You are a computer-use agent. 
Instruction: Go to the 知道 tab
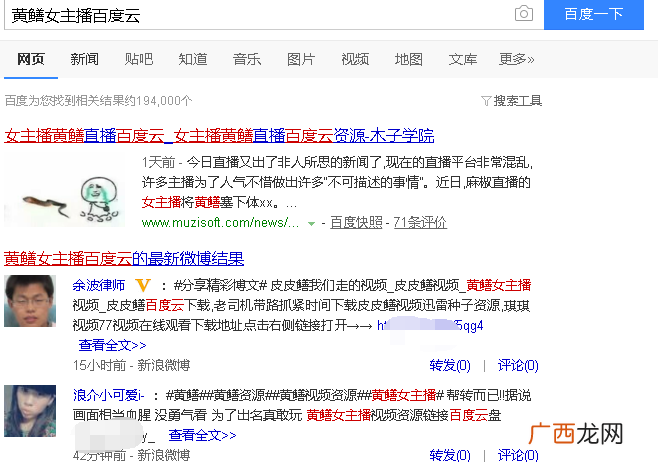(x=193, y=59)
